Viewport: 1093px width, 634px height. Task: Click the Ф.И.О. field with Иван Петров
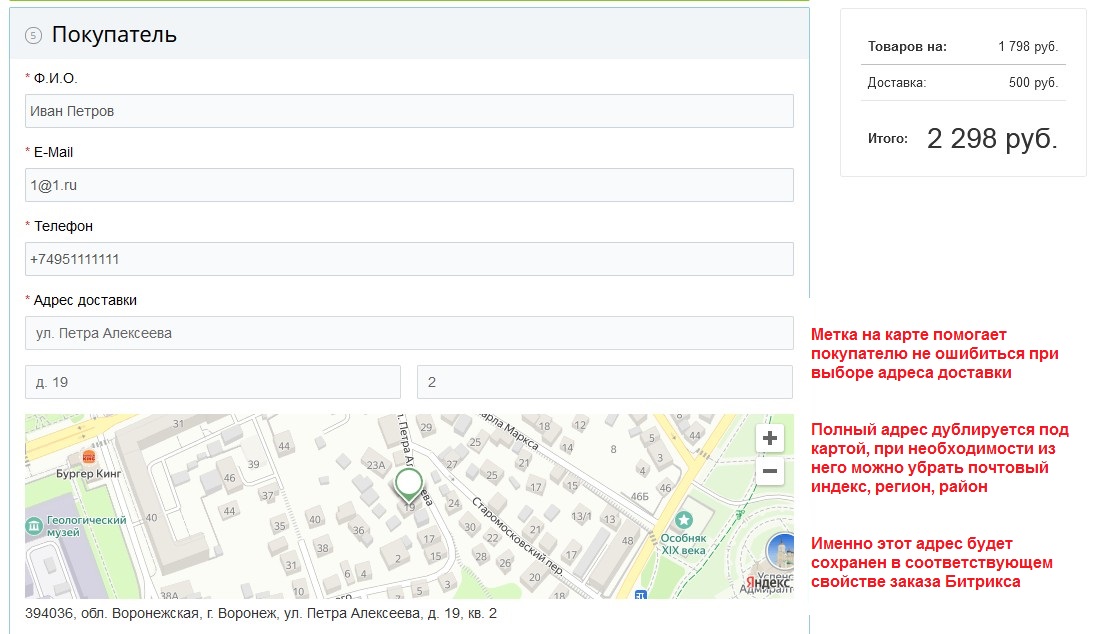pos(409,111)
